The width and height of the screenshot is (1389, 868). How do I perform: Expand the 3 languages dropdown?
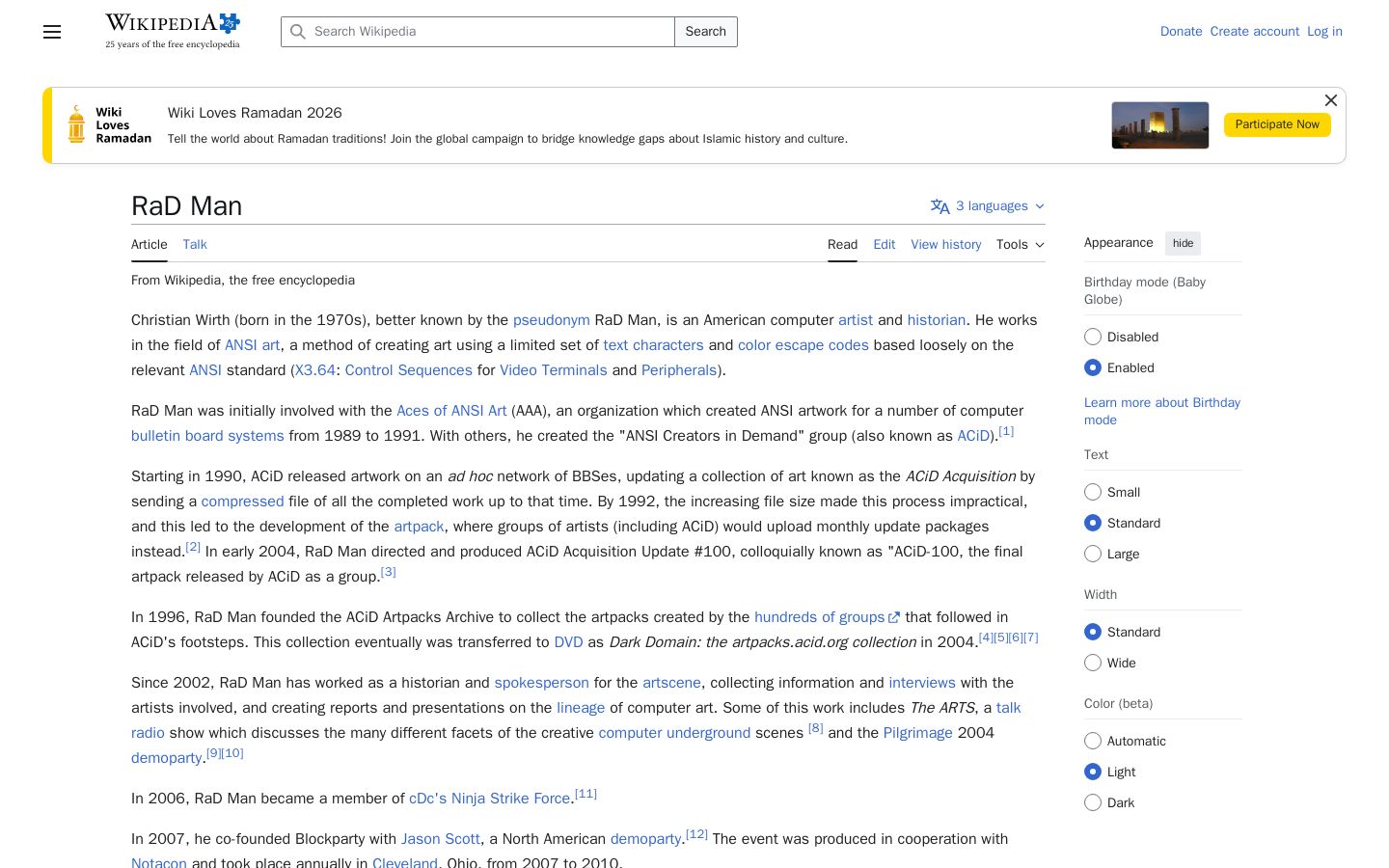click(988, 206)
